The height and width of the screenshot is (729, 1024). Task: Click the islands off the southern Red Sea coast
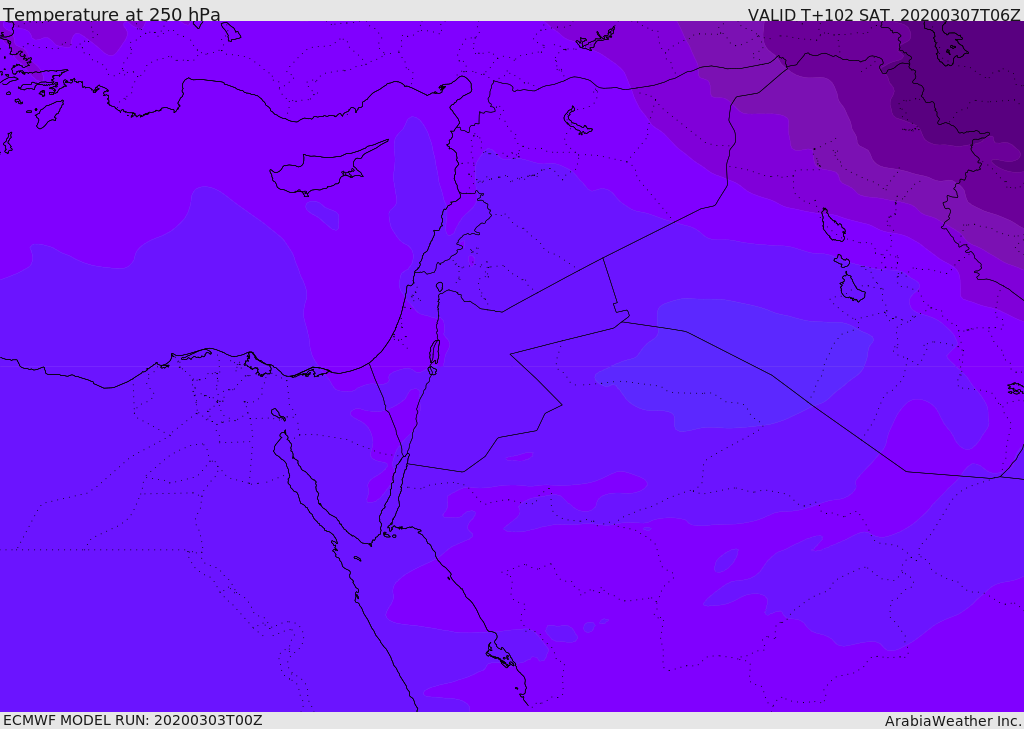coord(501,655)
